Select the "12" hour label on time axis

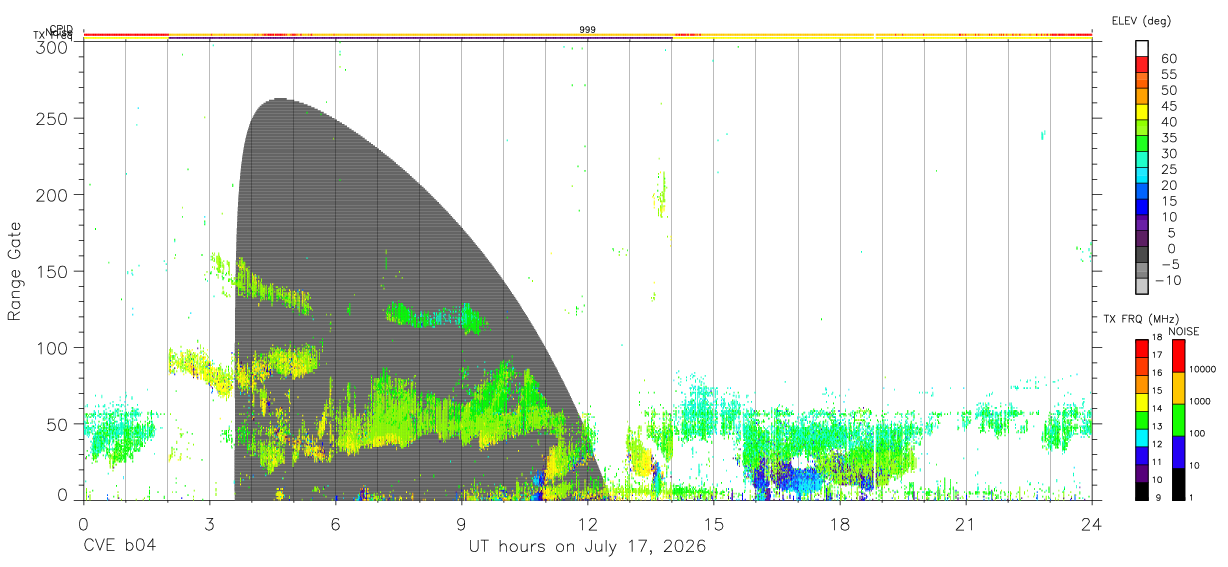coord(587,523)
